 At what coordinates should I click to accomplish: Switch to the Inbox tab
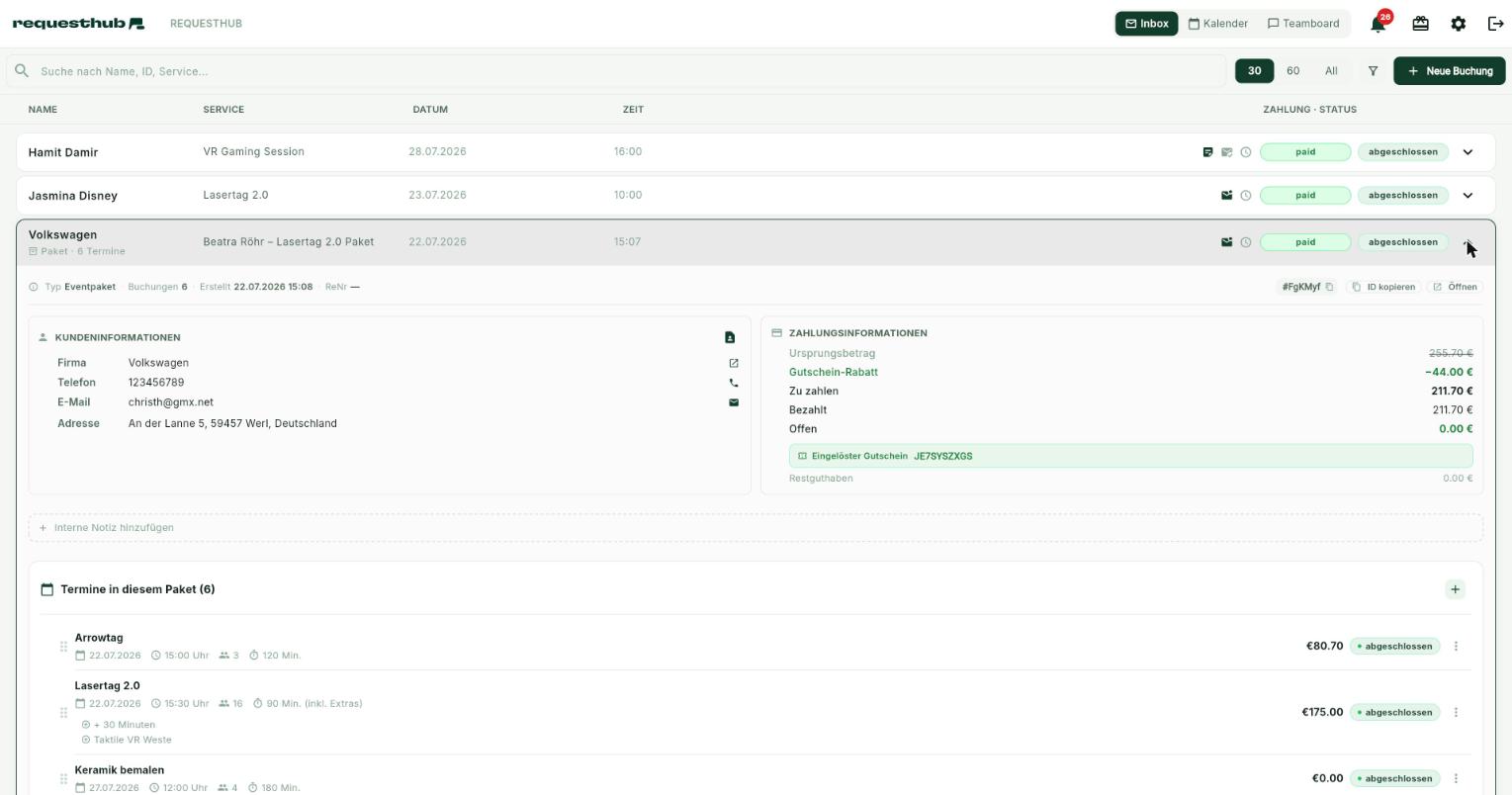coord(1147,24)
